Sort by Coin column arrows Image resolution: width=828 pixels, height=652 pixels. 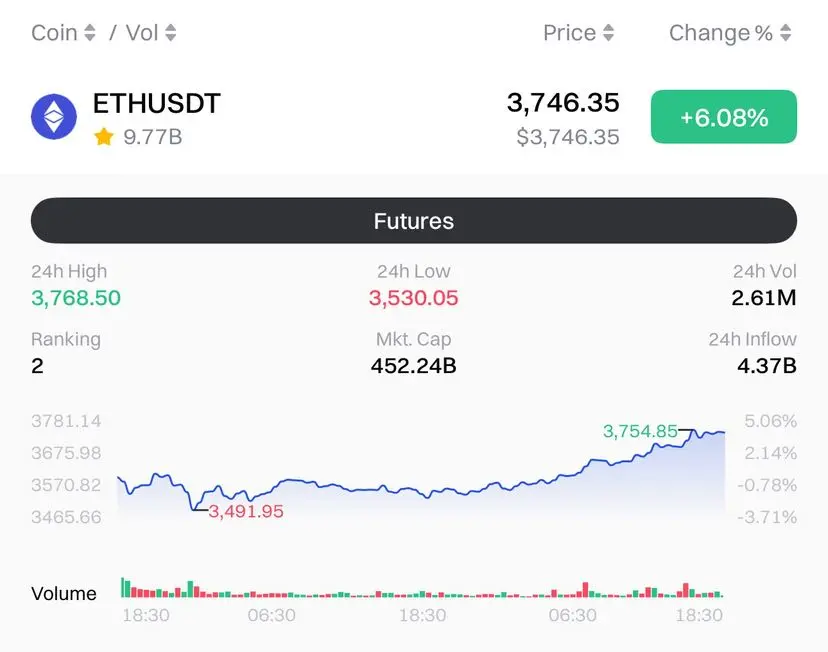pyautogui.click(x=90, y=33)
